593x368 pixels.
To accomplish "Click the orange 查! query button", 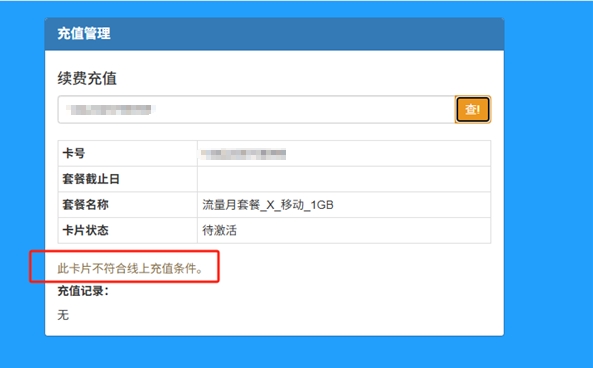I will (473, 109).
